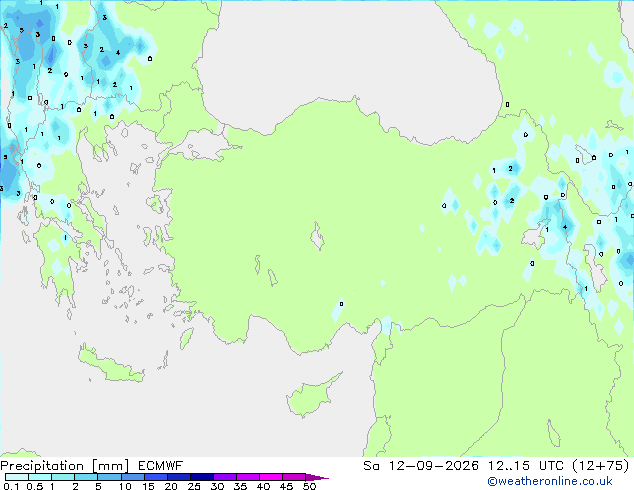Select the 25 mm dark navy legend swatch

[x=202, y=477]
